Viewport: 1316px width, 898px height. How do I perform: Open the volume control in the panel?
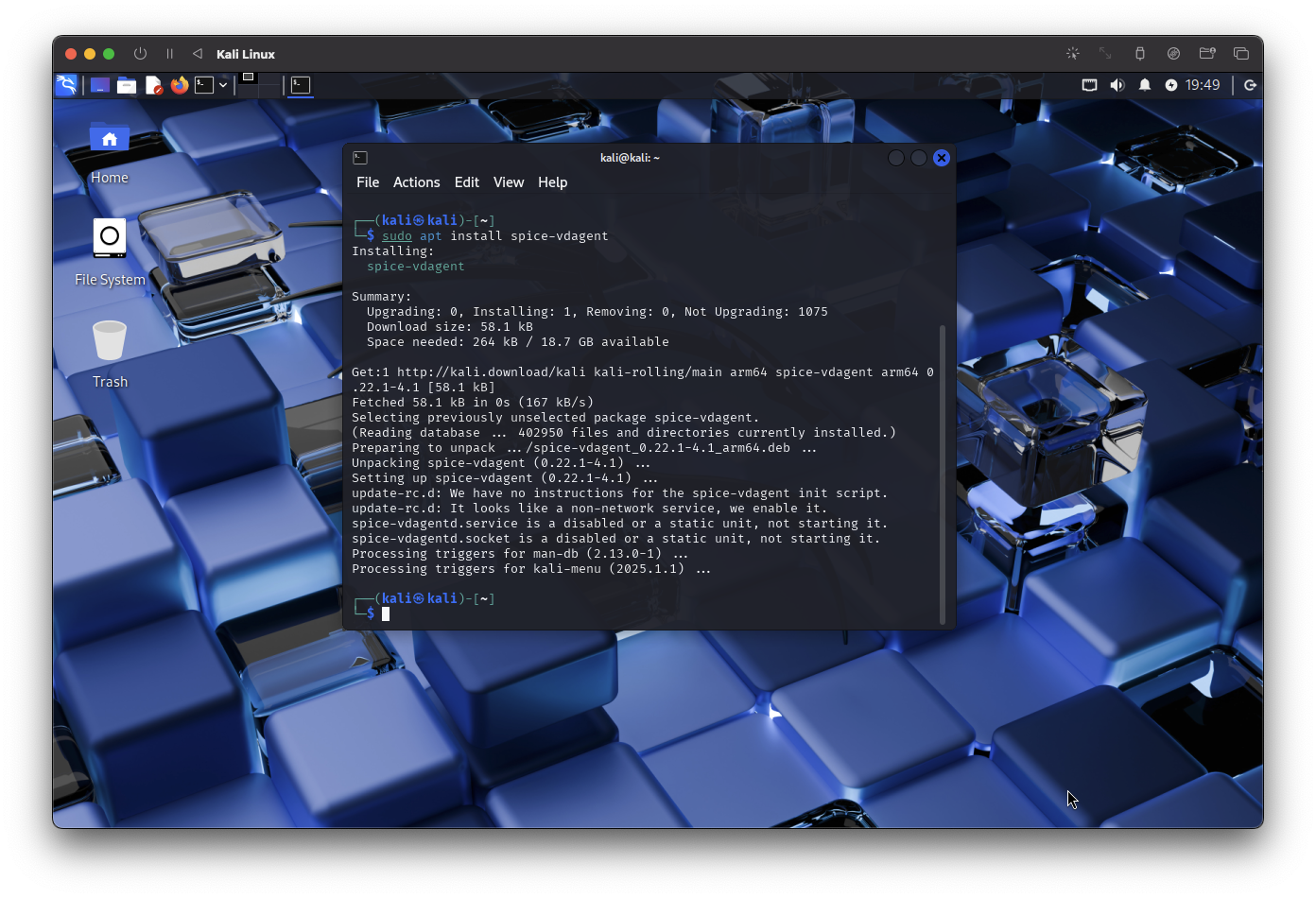pos(1117,85)
